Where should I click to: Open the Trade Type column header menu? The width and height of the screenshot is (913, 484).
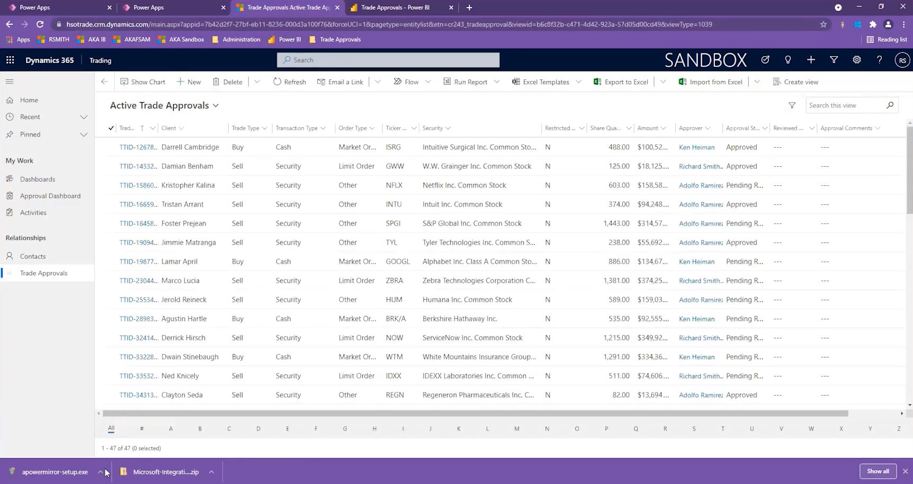(249, 128)
